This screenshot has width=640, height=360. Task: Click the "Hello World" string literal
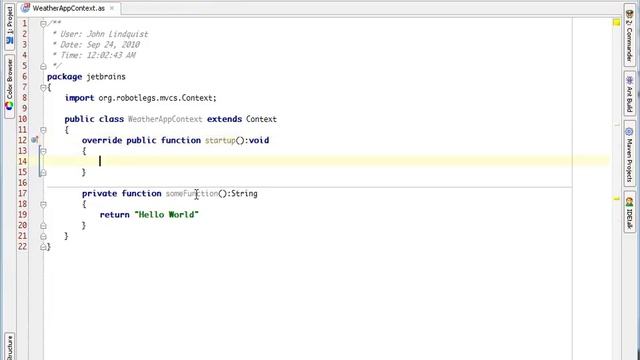167,215
